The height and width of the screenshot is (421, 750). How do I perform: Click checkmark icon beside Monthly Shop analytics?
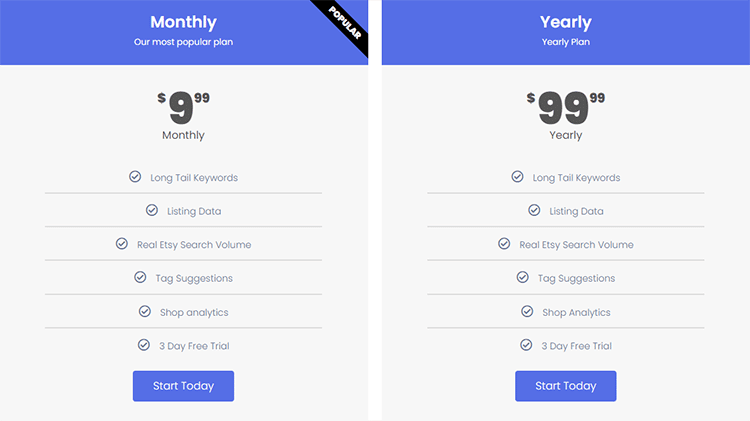[145, 312]
